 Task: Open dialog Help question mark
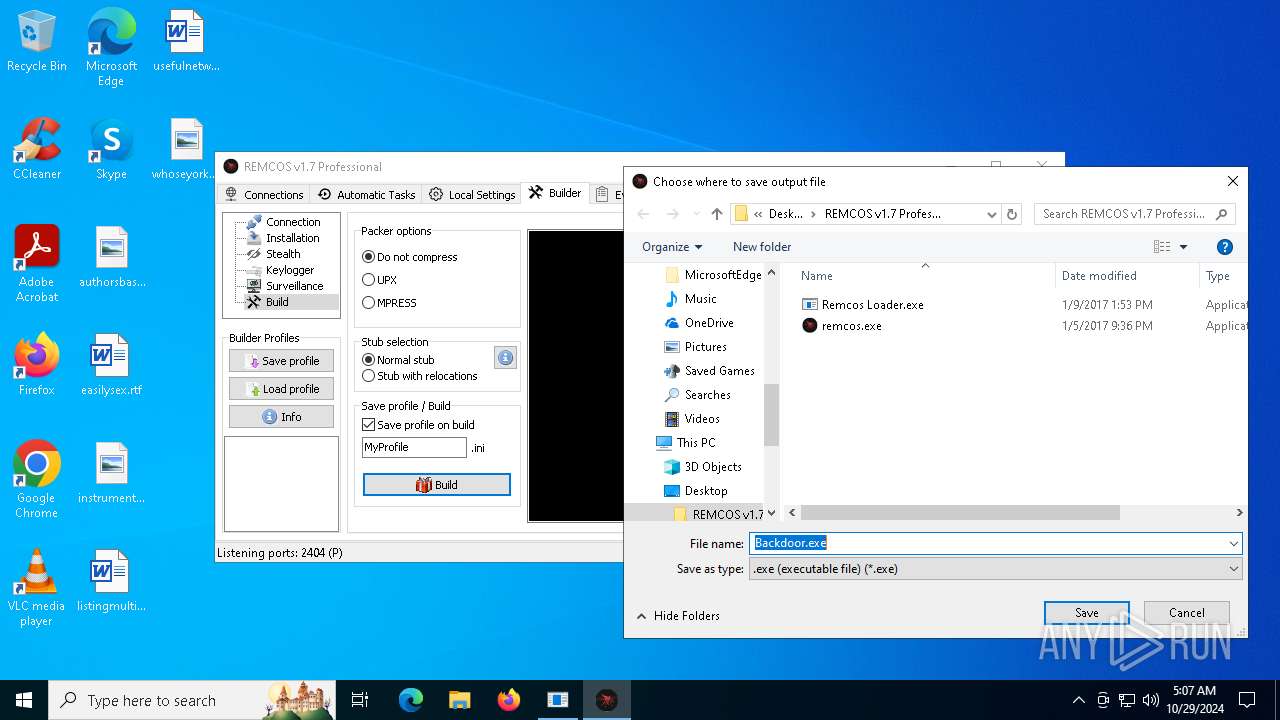tap(1225, 247)
